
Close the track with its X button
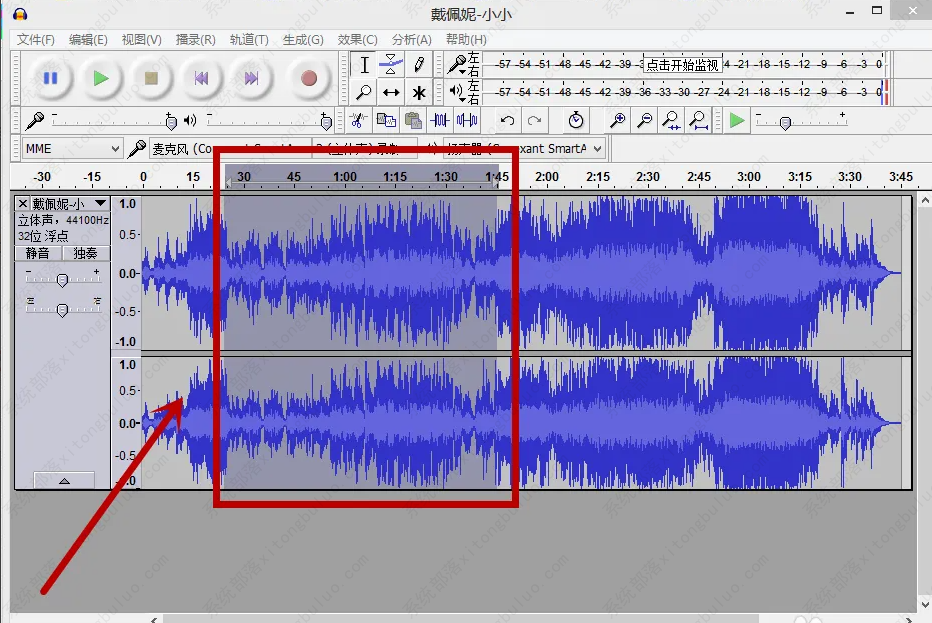coord(23,204)
